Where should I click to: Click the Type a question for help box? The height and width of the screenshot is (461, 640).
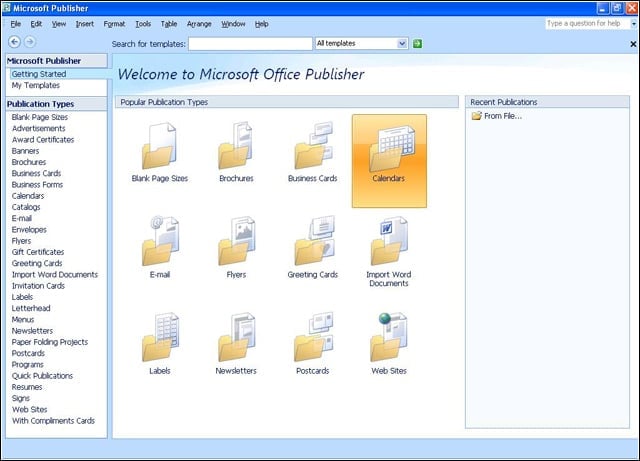[587, 24]
